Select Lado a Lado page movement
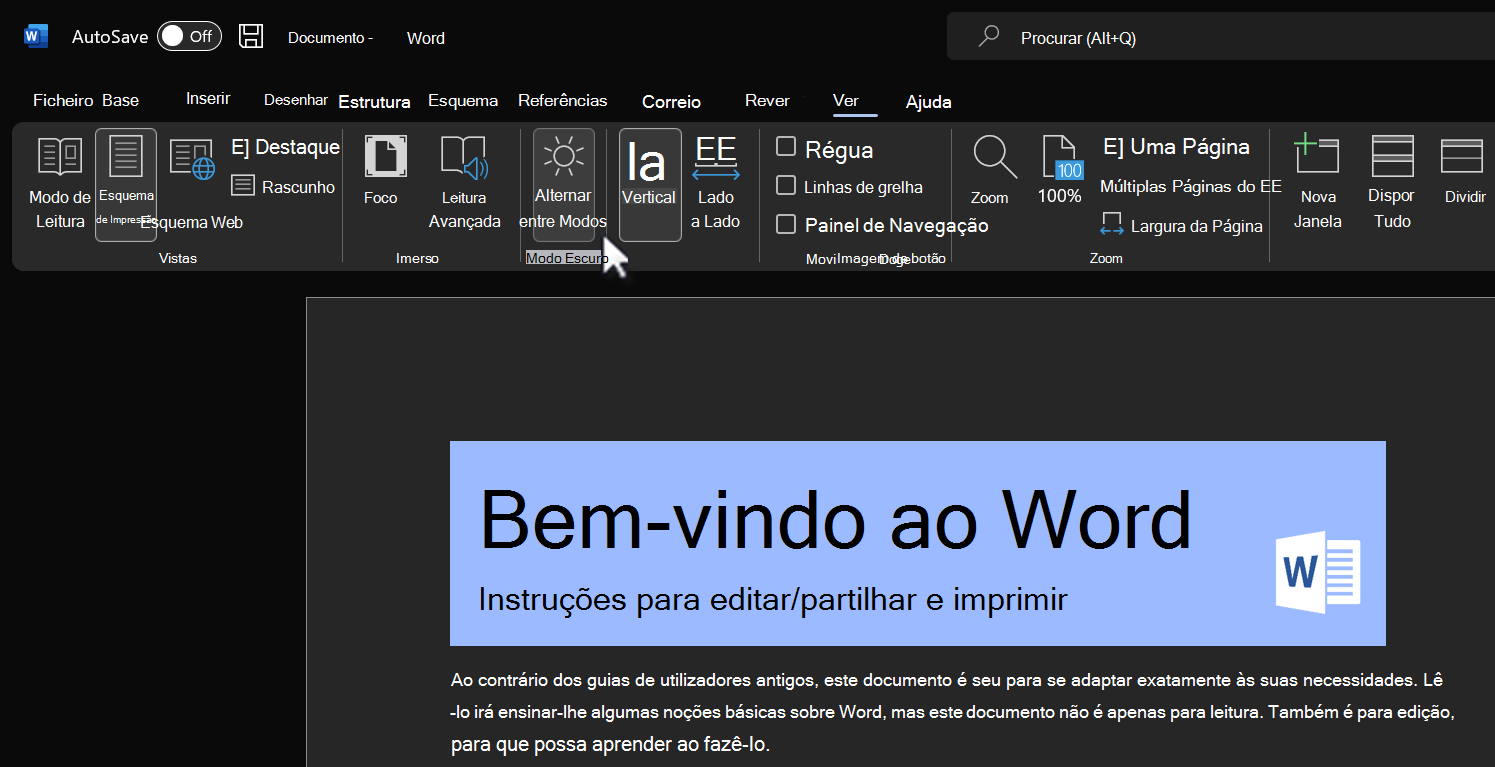This screenshot has height=767, width=1495. tap(716, 183)
